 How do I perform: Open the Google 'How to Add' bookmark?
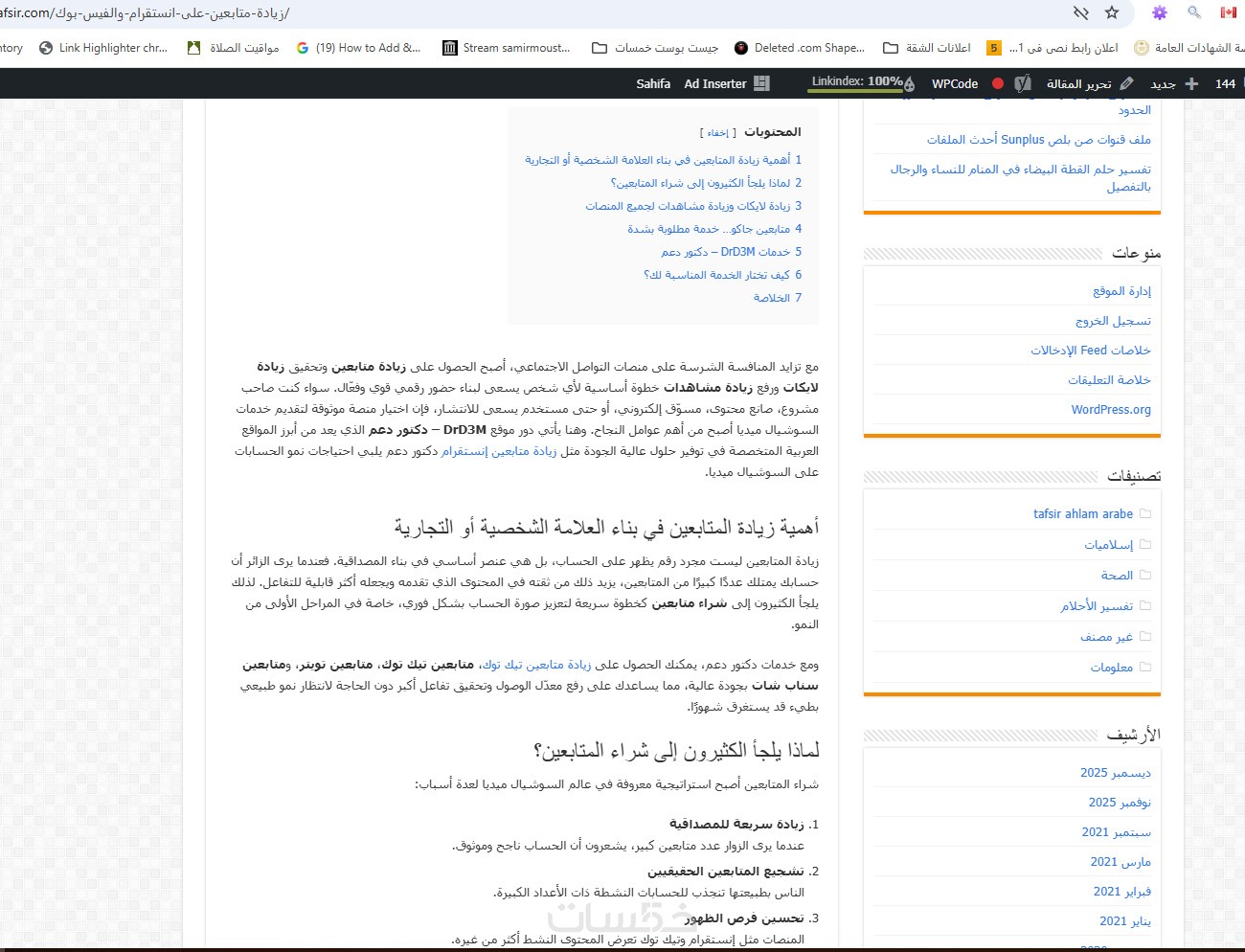point(358,47)
